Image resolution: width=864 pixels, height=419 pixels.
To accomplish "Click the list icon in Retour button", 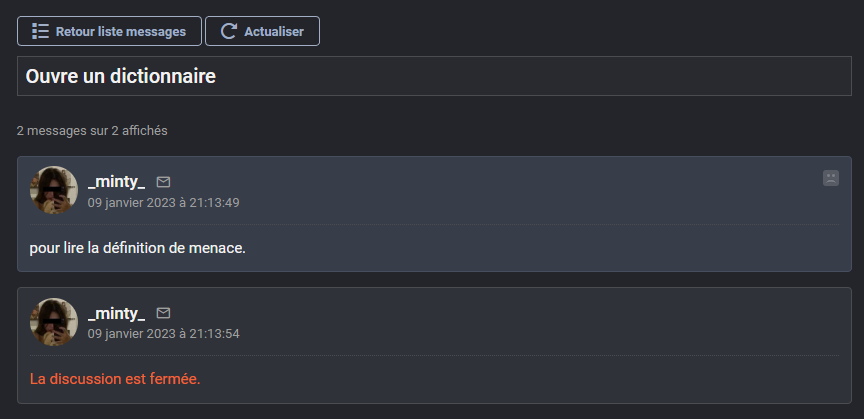I will [x=40, y=31].
